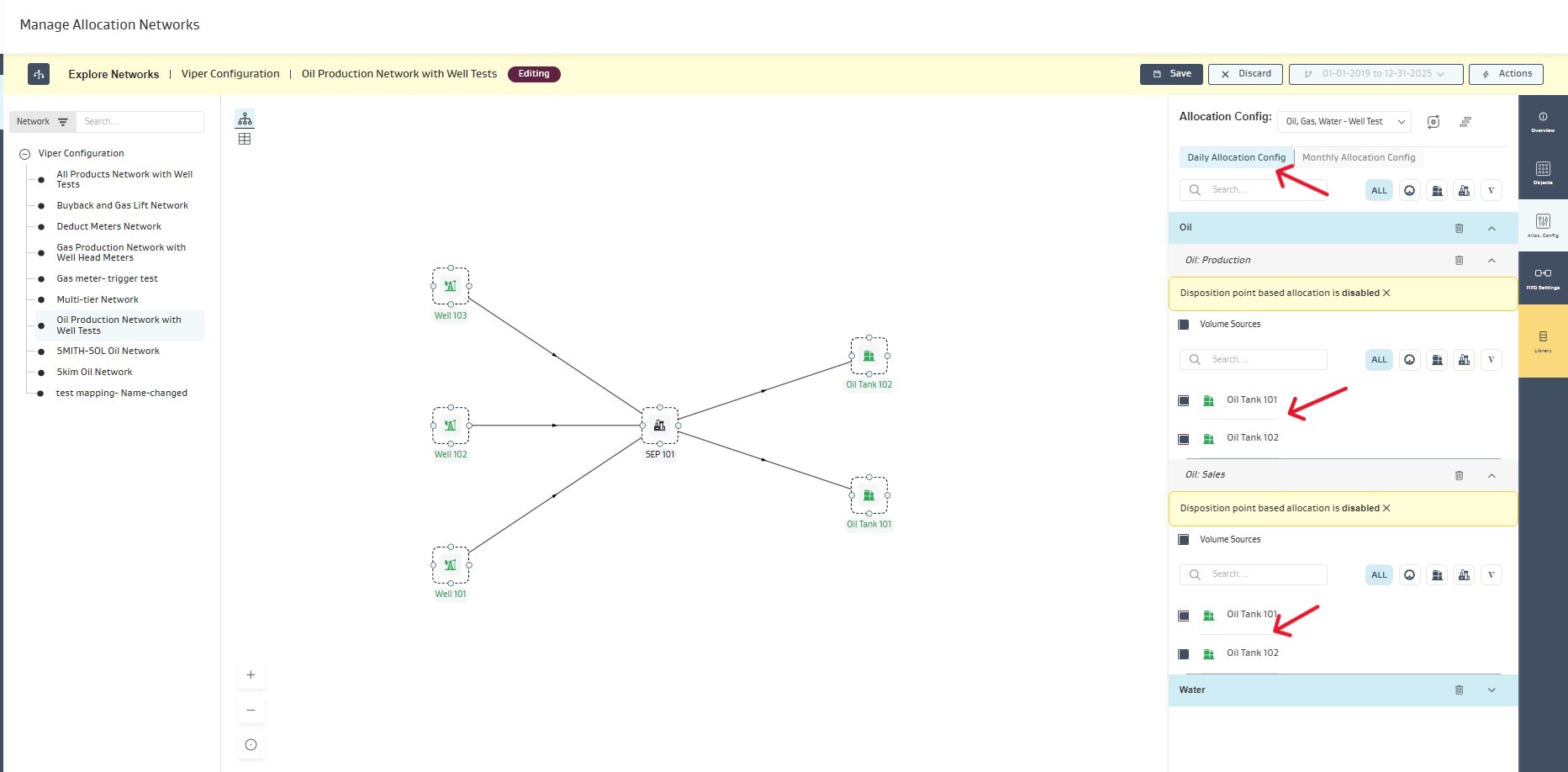Click the Save button
Screen dimensions: 1568x772
click(x=1171, y=74)
